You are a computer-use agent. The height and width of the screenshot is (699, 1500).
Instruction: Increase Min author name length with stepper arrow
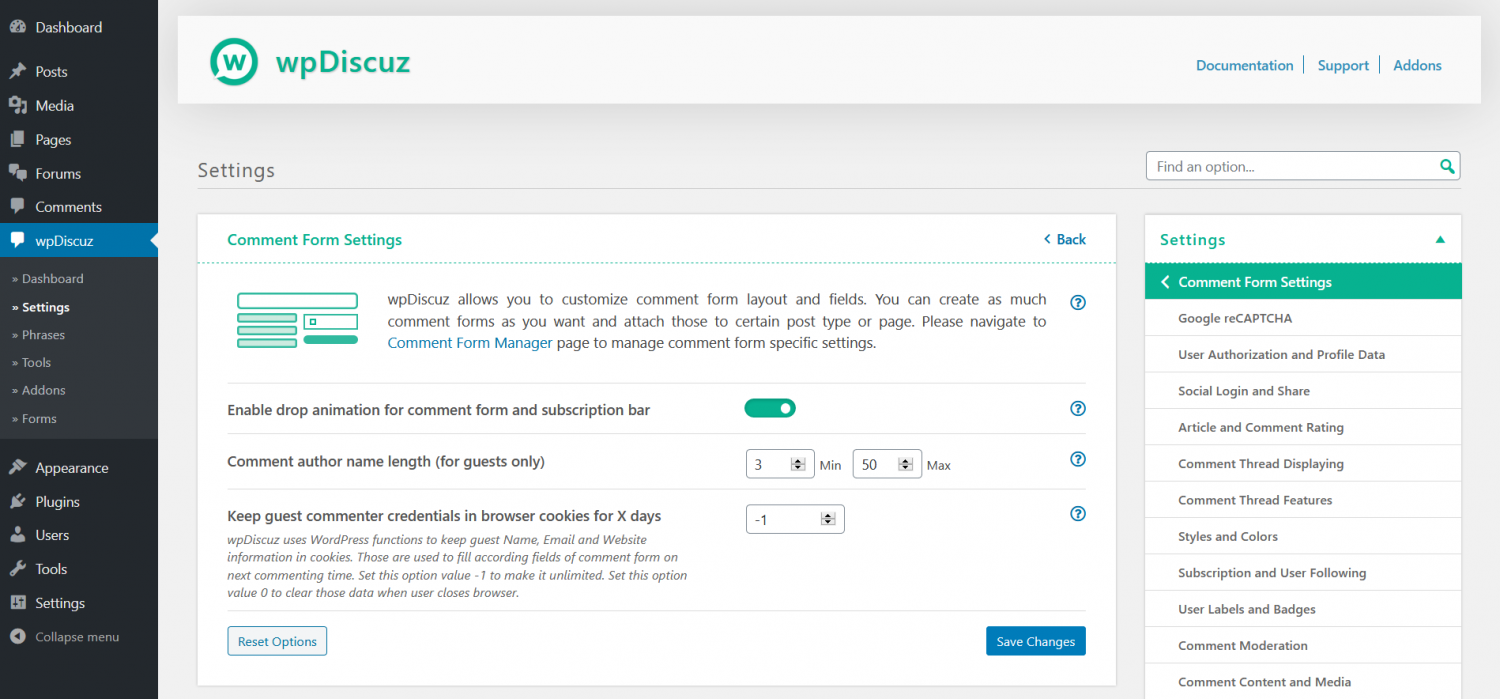pyautogui.click(x=798, y=459)
